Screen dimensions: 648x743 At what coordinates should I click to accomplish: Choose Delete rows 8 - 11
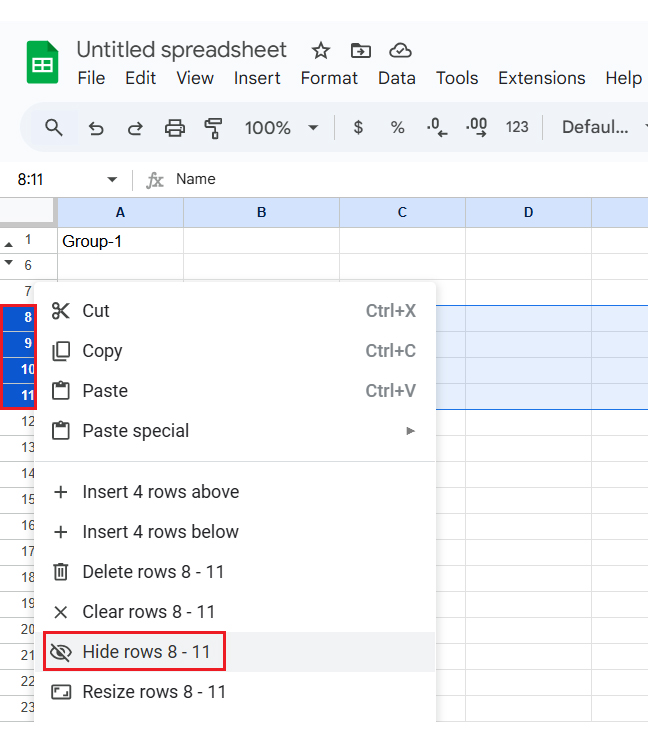(x=235, y=572)
